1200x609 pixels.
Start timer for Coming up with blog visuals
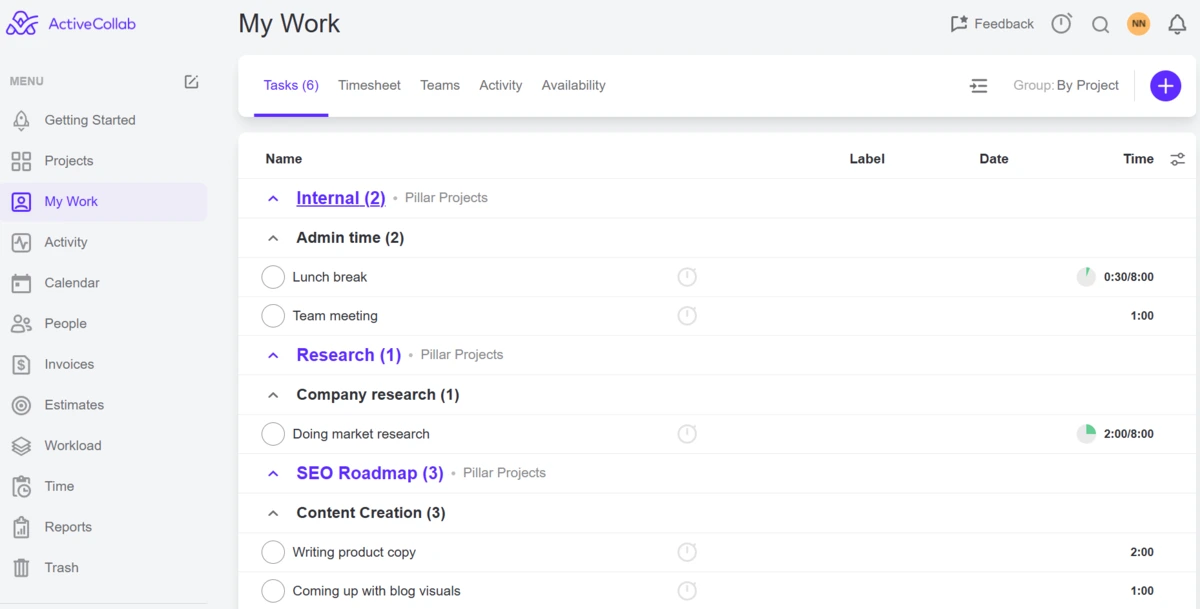pos(687,591)
